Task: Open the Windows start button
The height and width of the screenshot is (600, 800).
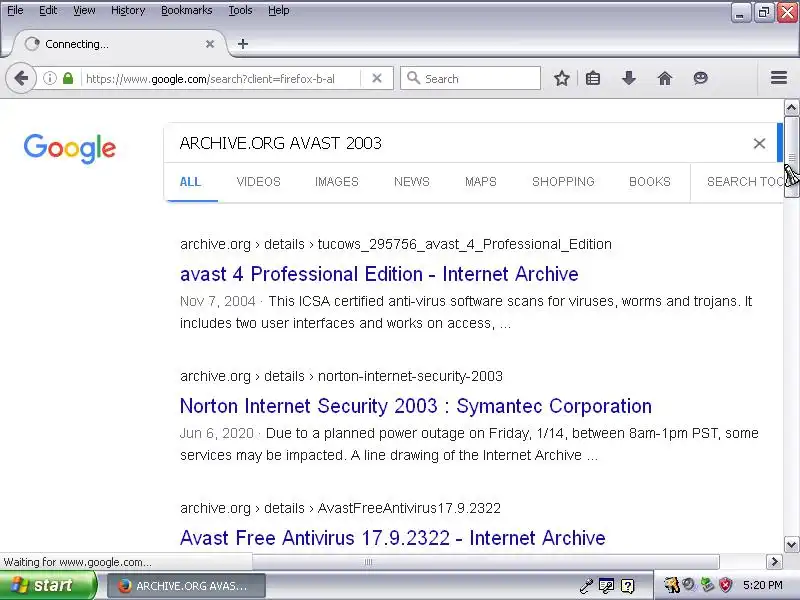Action: coord(48,585)
